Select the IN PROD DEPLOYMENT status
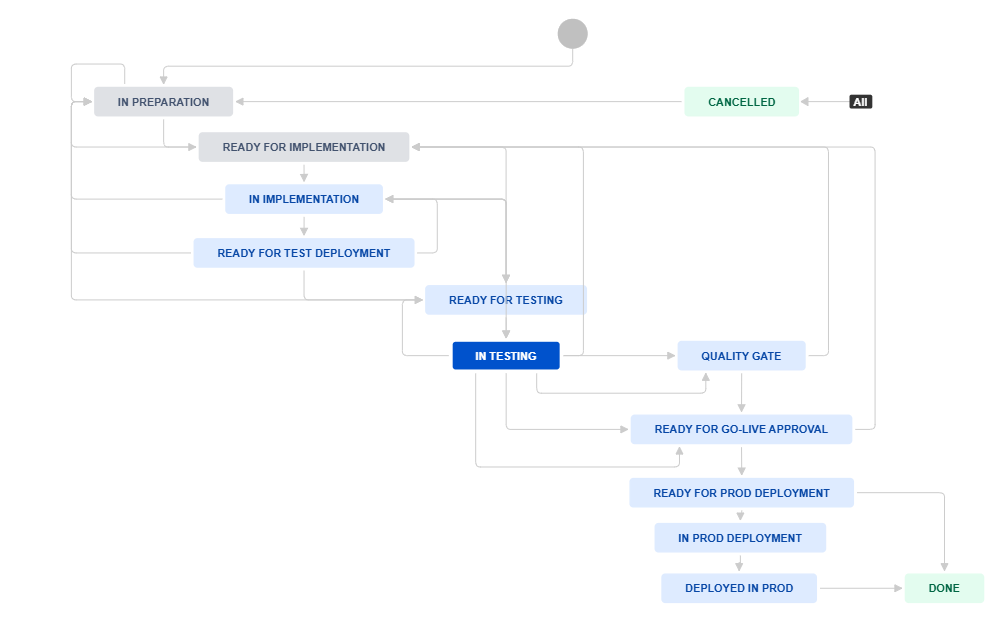Screen dimensions: 1006x626 740,538
